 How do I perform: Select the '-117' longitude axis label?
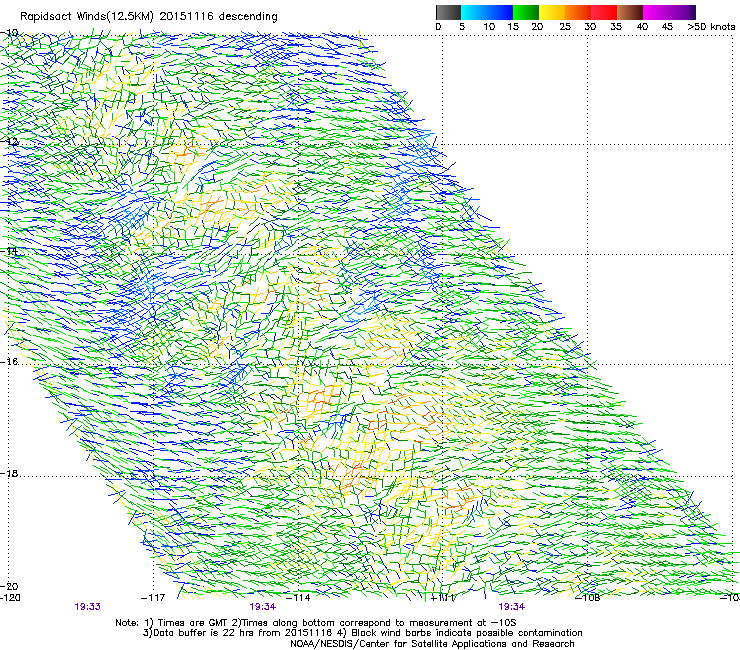(x=153, y=598)
